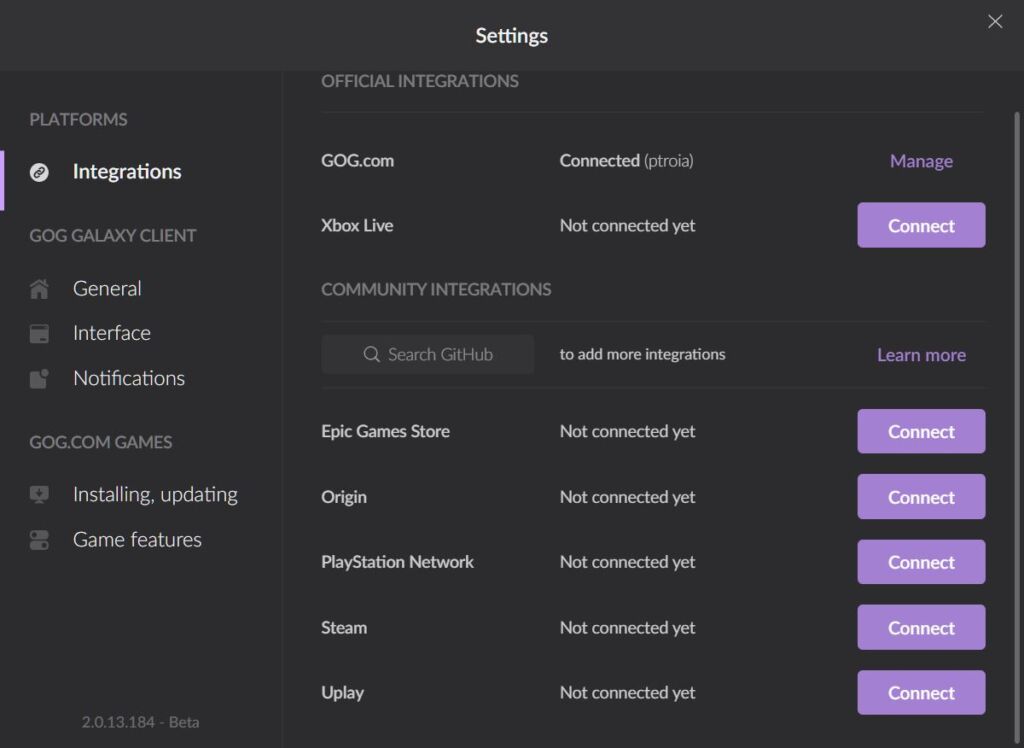Screen dimensions: 1024x748
Task: Connect the Uplay integration
Action: 921,692
